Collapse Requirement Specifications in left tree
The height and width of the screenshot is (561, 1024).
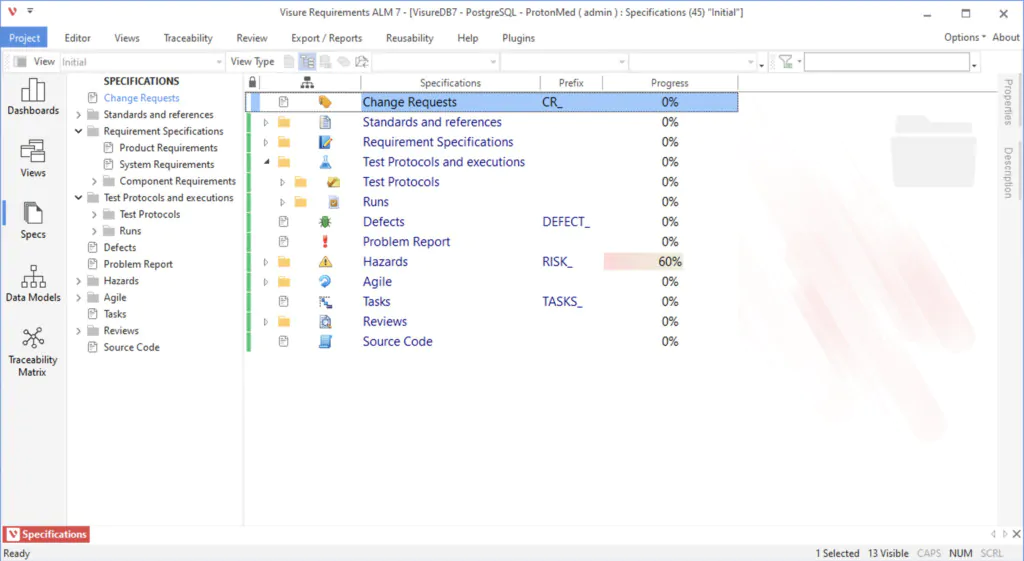(78, 131)
